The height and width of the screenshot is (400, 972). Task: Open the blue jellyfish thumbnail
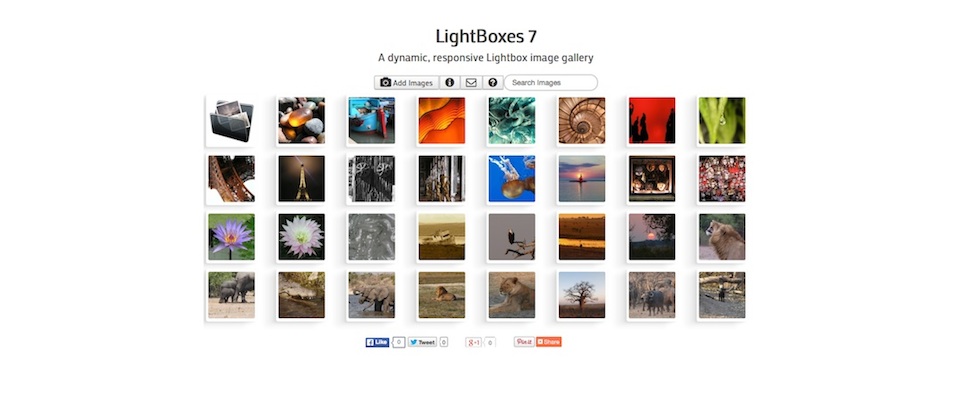tap(512, 179)
